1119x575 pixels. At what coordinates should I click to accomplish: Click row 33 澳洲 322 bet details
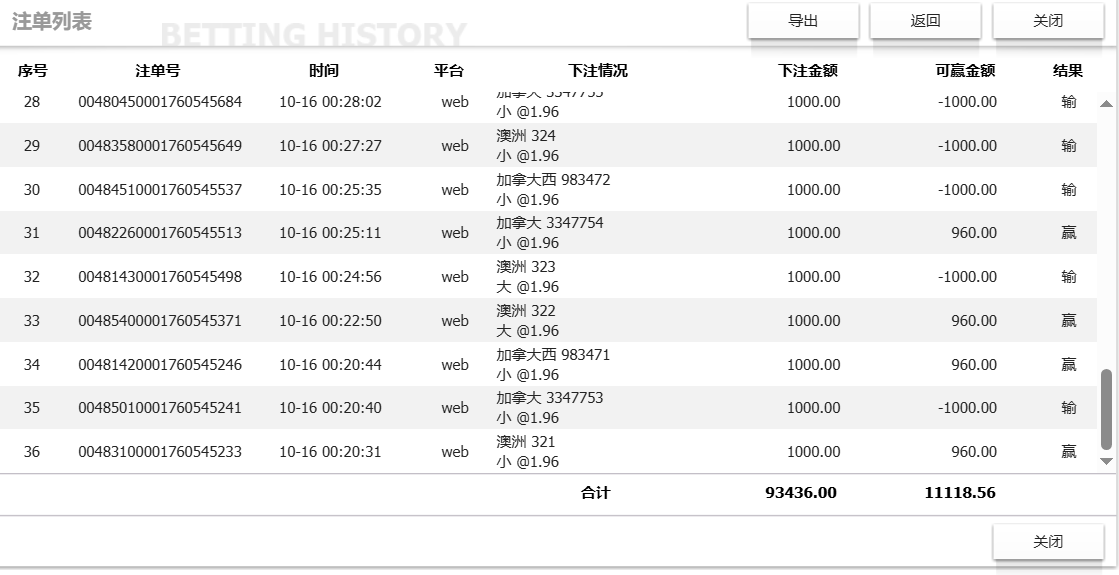click(527, 320)
